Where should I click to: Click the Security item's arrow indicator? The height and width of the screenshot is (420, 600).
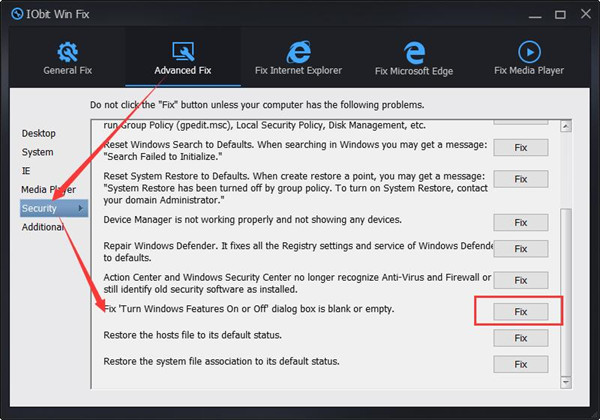[x=81, y=208]
